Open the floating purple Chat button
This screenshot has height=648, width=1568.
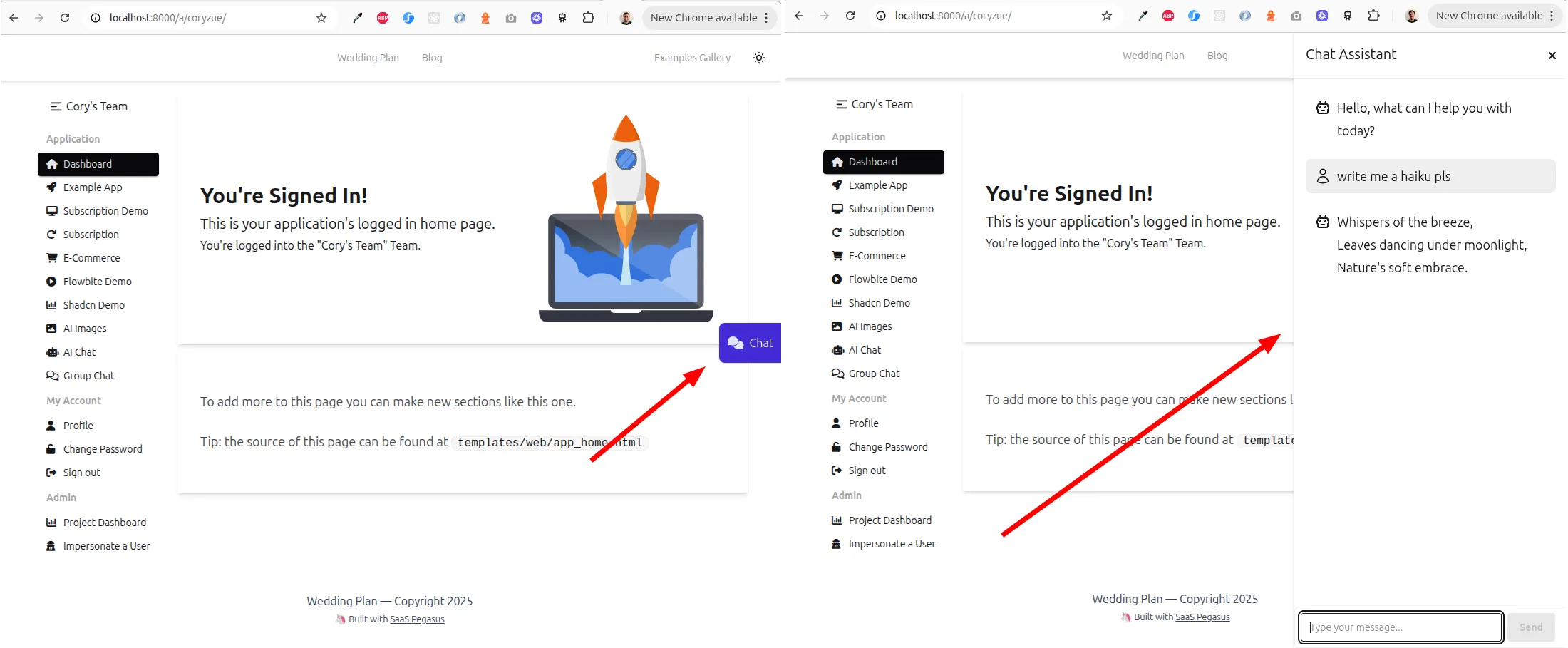pos(751,343)
